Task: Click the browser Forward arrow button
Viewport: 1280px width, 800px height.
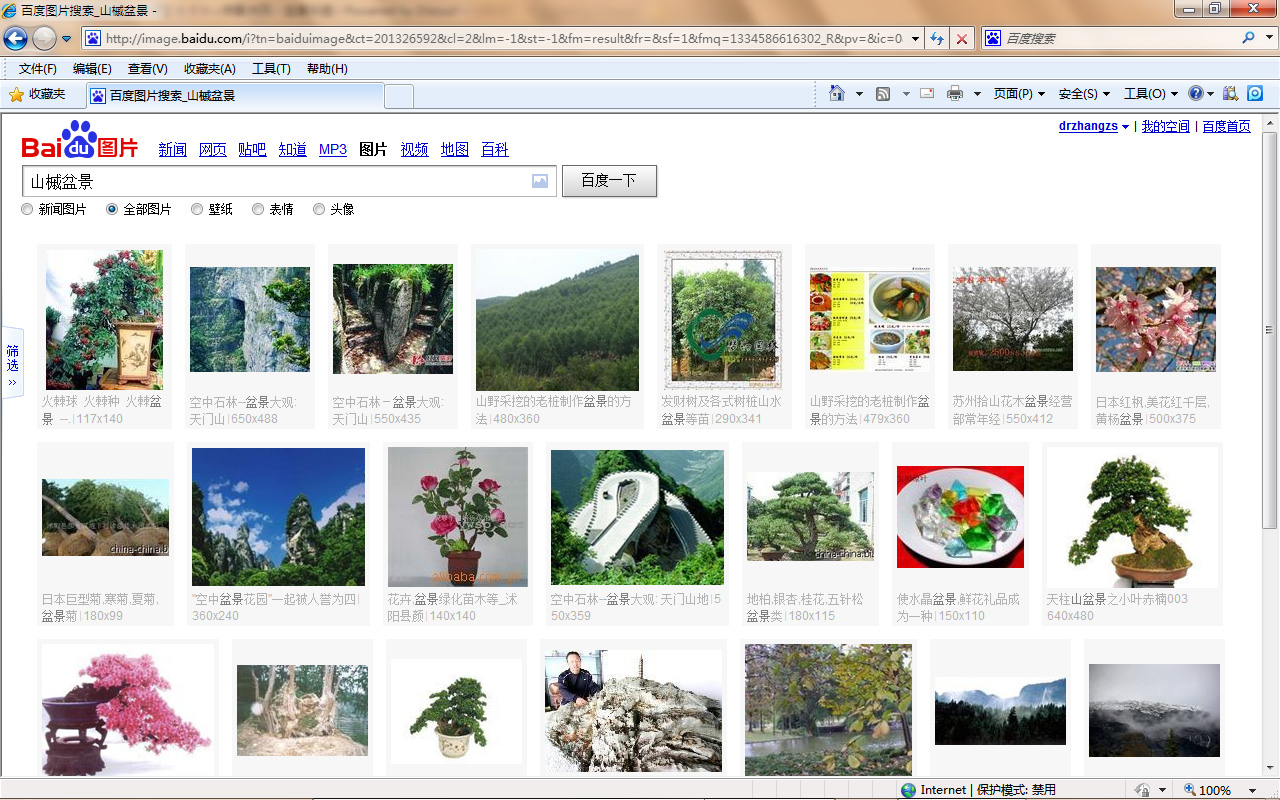Action: coord(44,39)
